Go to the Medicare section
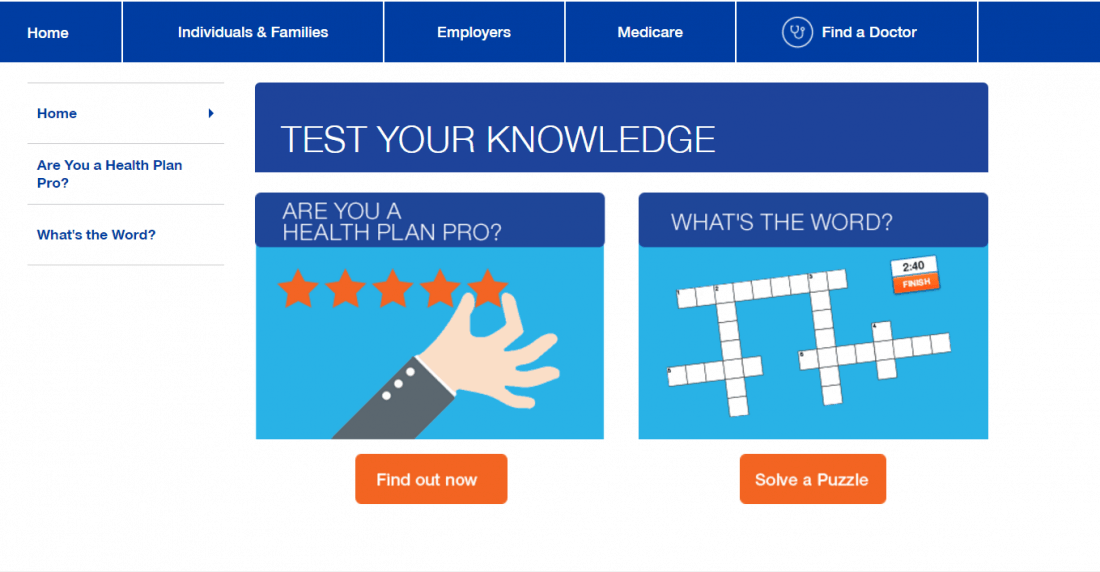Image resolution: width=1100 pixels, height=572 pixels. point(650,32)
